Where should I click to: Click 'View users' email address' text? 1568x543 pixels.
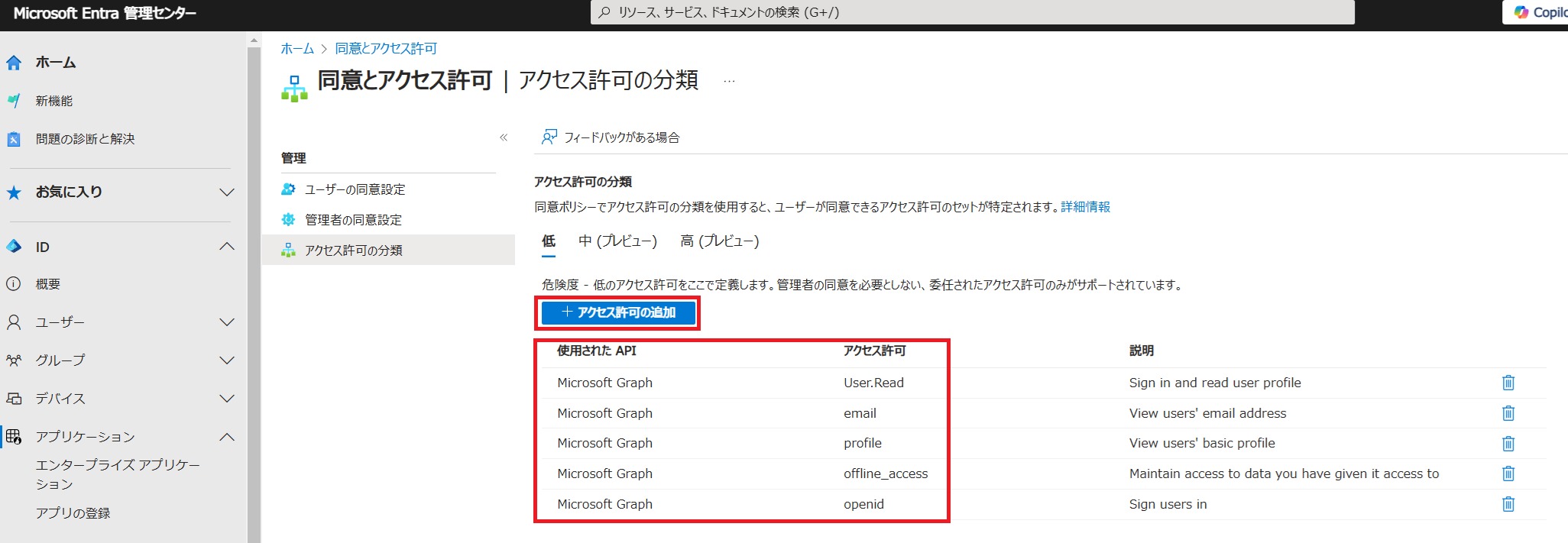point(1208,413)
